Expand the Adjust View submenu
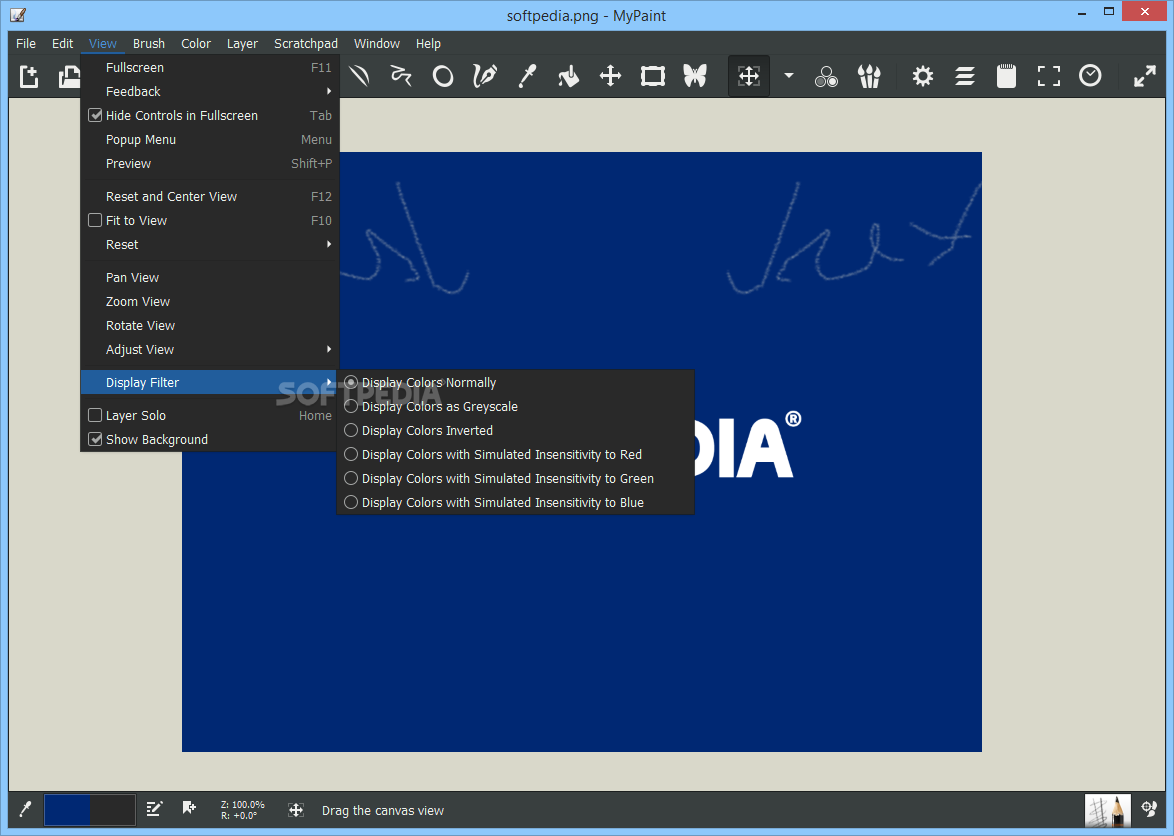 [210, 350]
